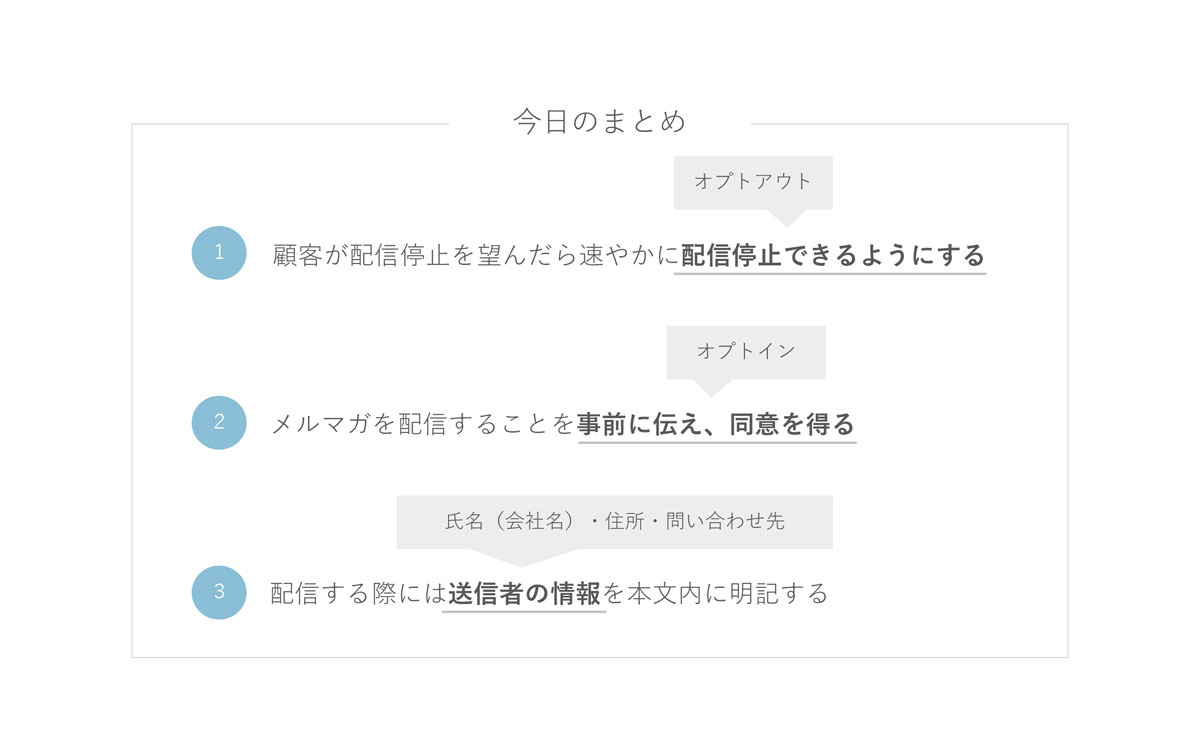Viewport: 1200px width, 750px height.
Task: Click bold text 配信停止できるようにする
Action: pyautogui.click(x=833, y=255)
